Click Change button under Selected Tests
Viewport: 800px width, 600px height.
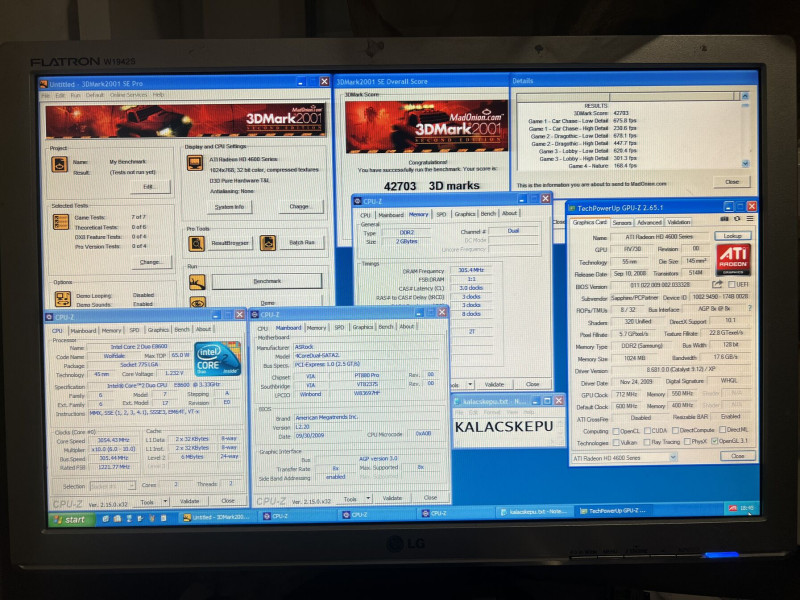click(x=151, y=262)
